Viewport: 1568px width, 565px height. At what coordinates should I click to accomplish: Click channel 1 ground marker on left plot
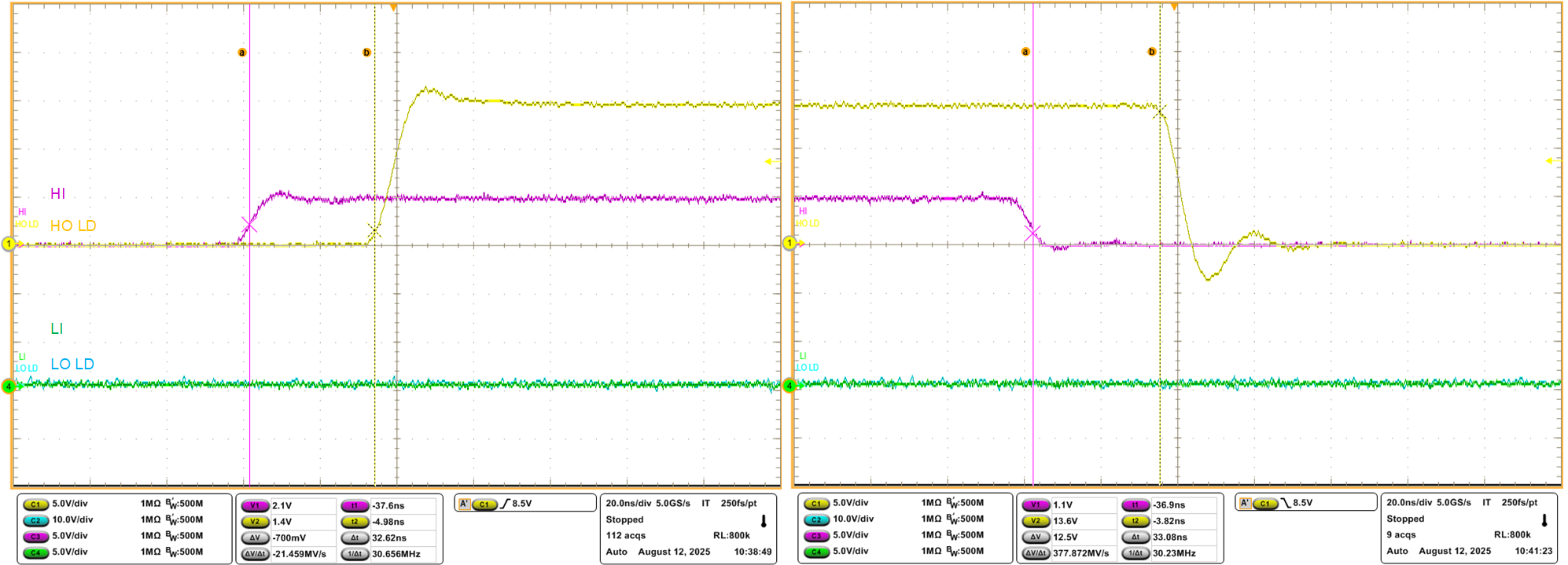[x=9, y=244]
